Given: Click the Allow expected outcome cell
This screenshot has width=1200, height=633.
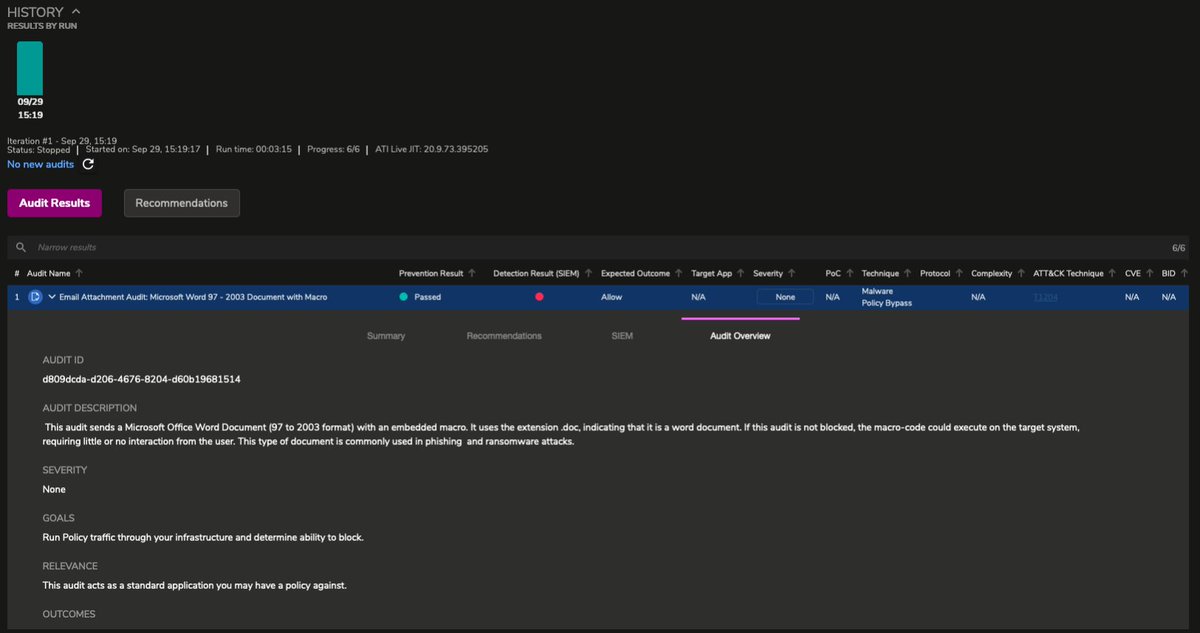Looking at the screenshot, I should point(611,297).
